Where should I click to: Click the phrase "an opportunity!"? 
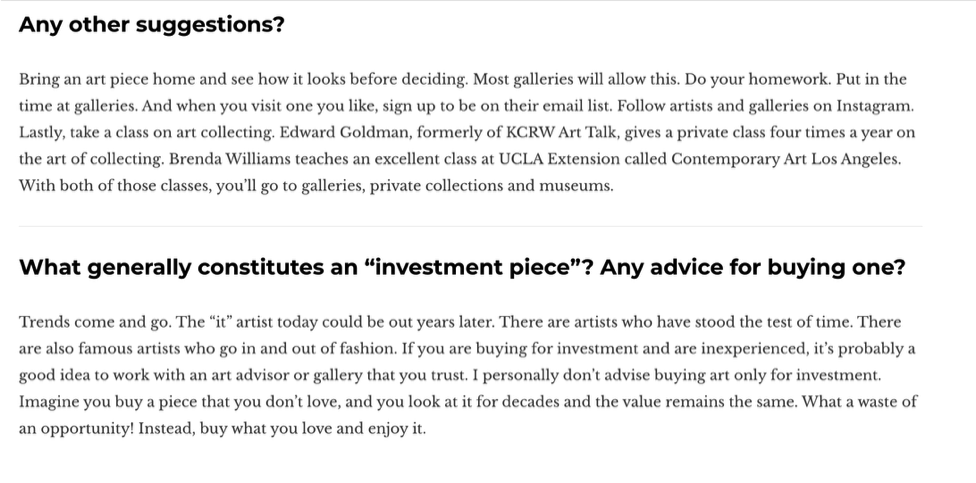76,429
